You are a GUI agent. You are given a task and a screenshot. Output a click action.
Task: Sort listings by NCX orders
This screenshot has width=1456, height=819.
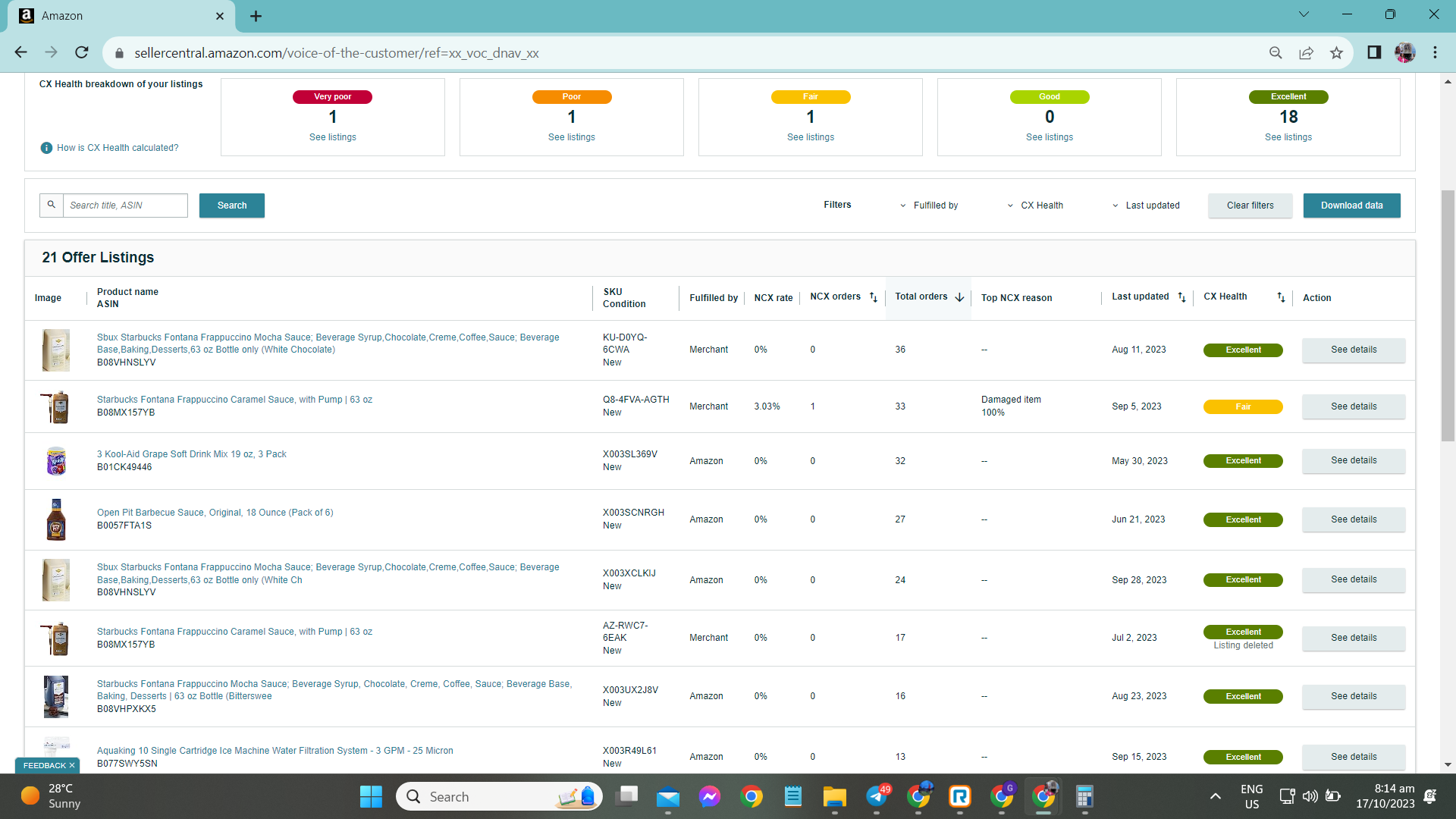[874, 297]
